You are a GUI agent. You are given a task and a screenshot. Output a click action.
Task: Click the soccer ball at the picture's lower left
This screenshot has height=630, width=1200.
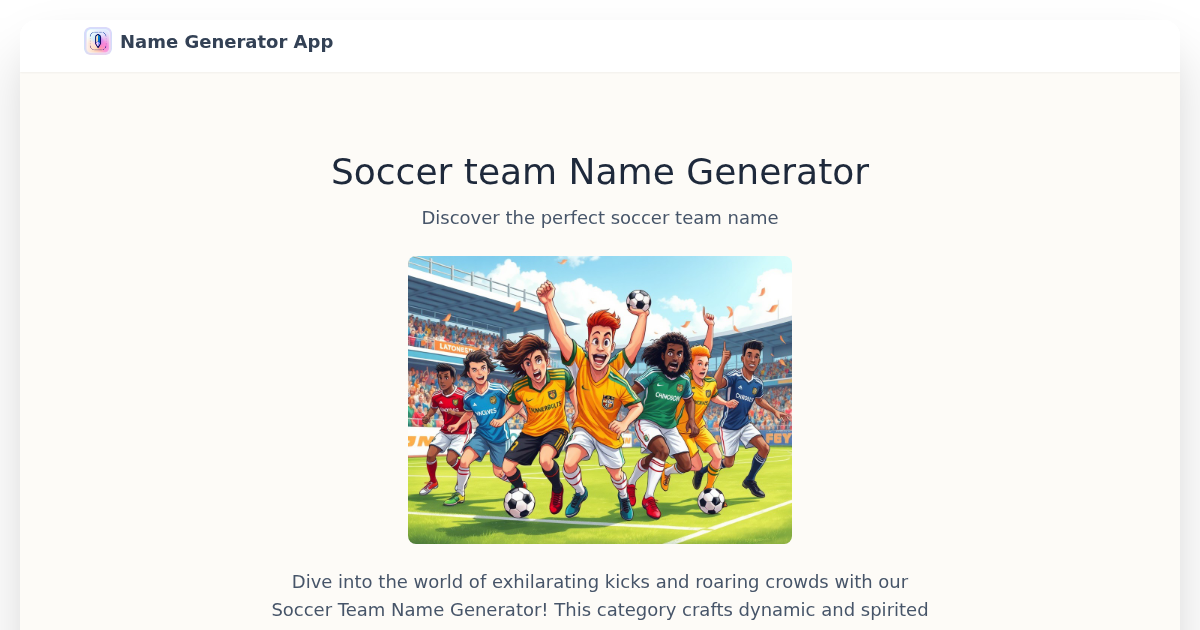(519, 502)
